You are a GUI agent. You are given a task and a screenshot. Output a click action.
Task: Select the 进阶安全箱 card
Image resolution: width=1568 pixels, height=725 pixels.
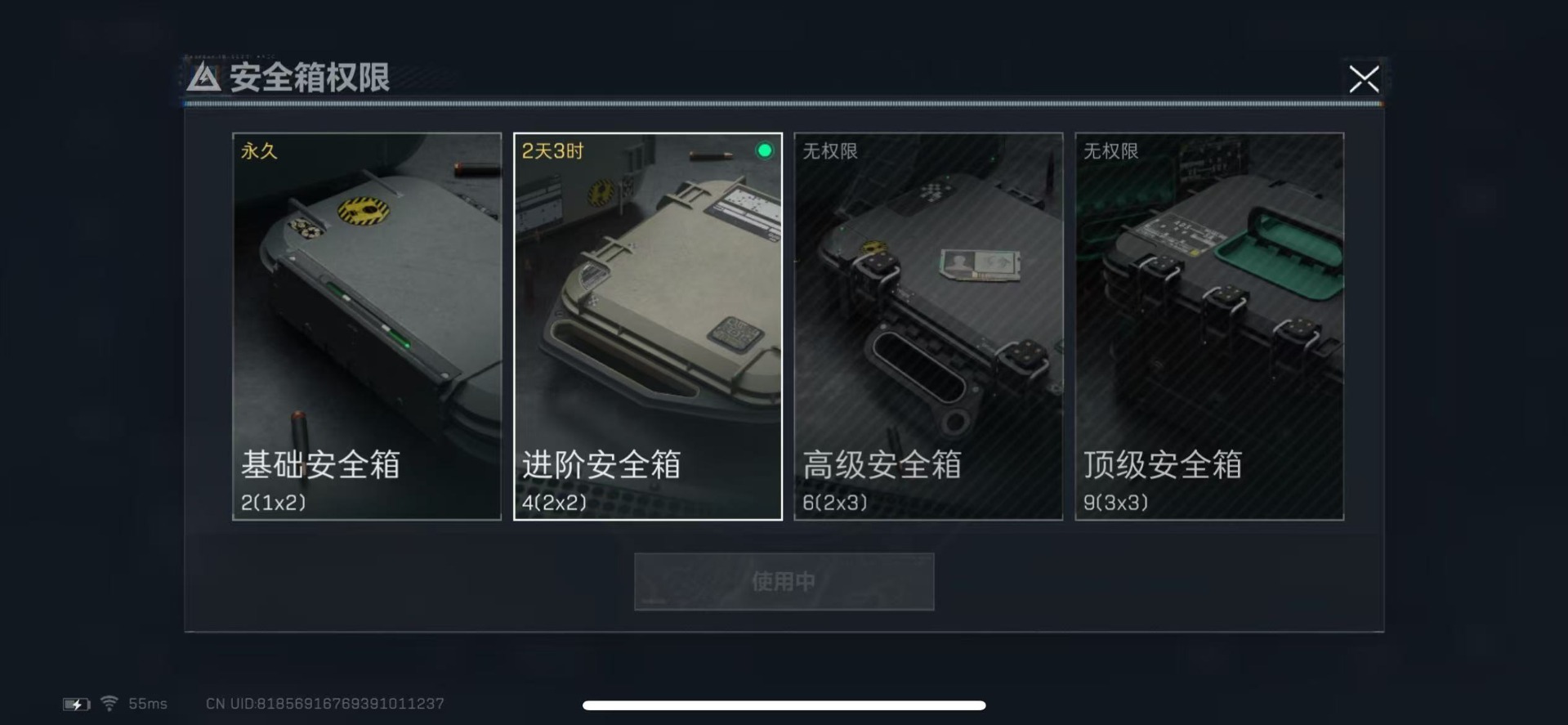coord(648,326)
